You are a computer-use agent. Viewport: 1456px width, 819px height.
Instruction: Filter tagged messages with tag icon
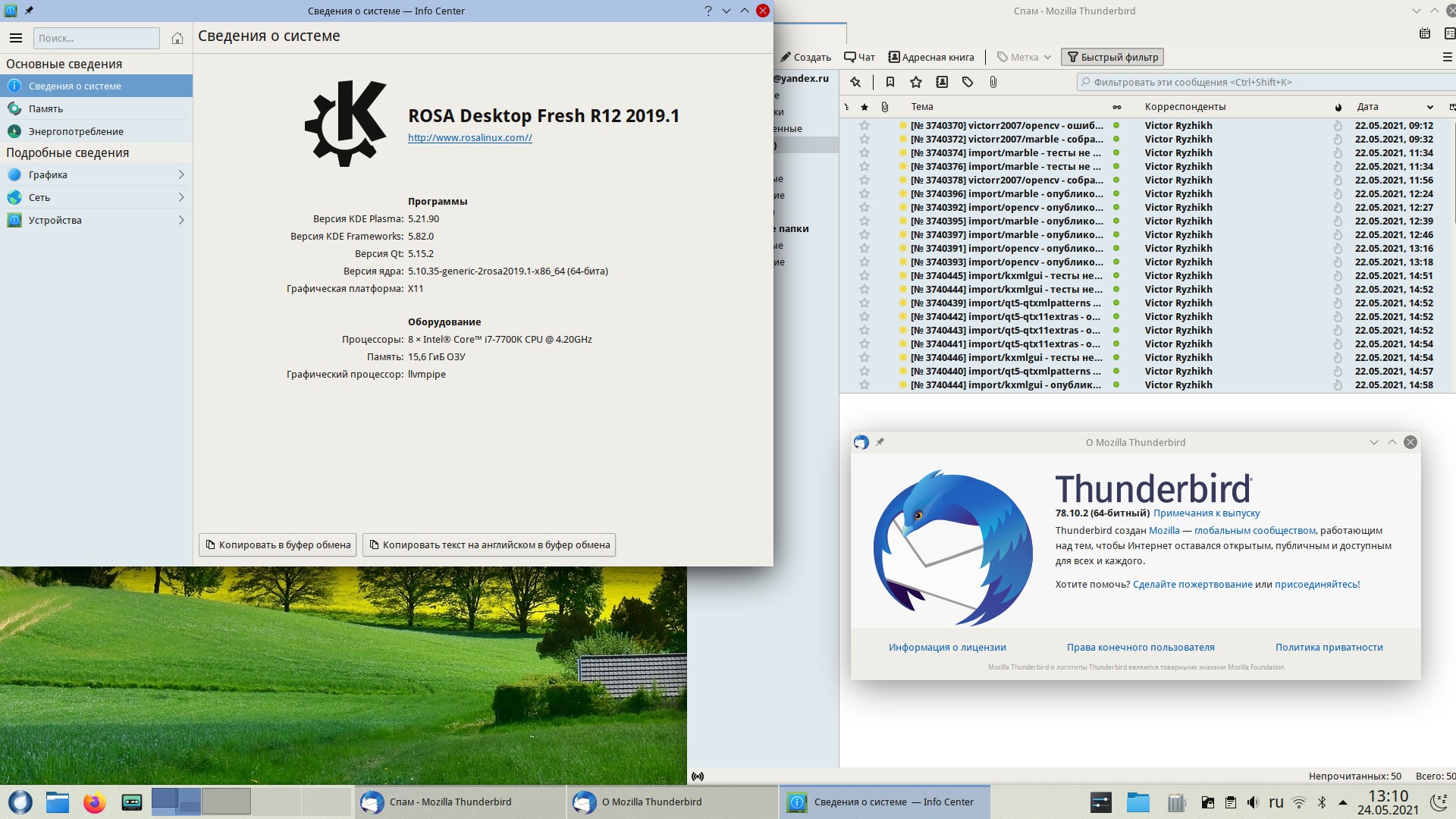tap(968, 82)
